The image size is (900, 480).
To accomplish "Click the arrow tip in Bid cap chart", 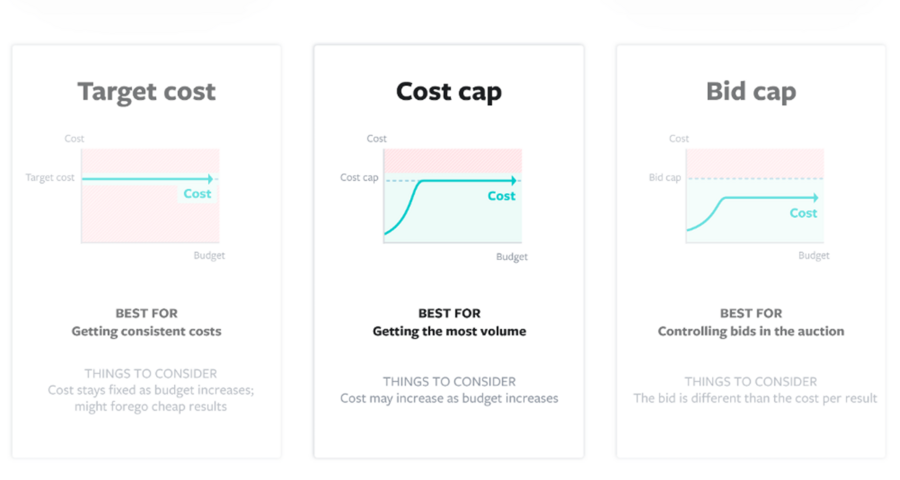I will click(x=816, y=198).
